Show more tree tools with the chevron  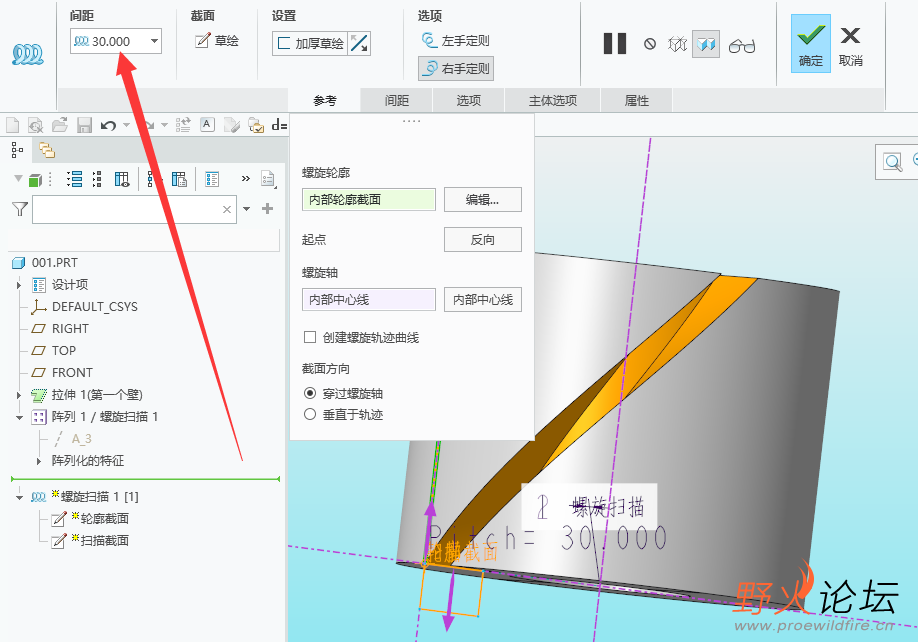point(246,178)
